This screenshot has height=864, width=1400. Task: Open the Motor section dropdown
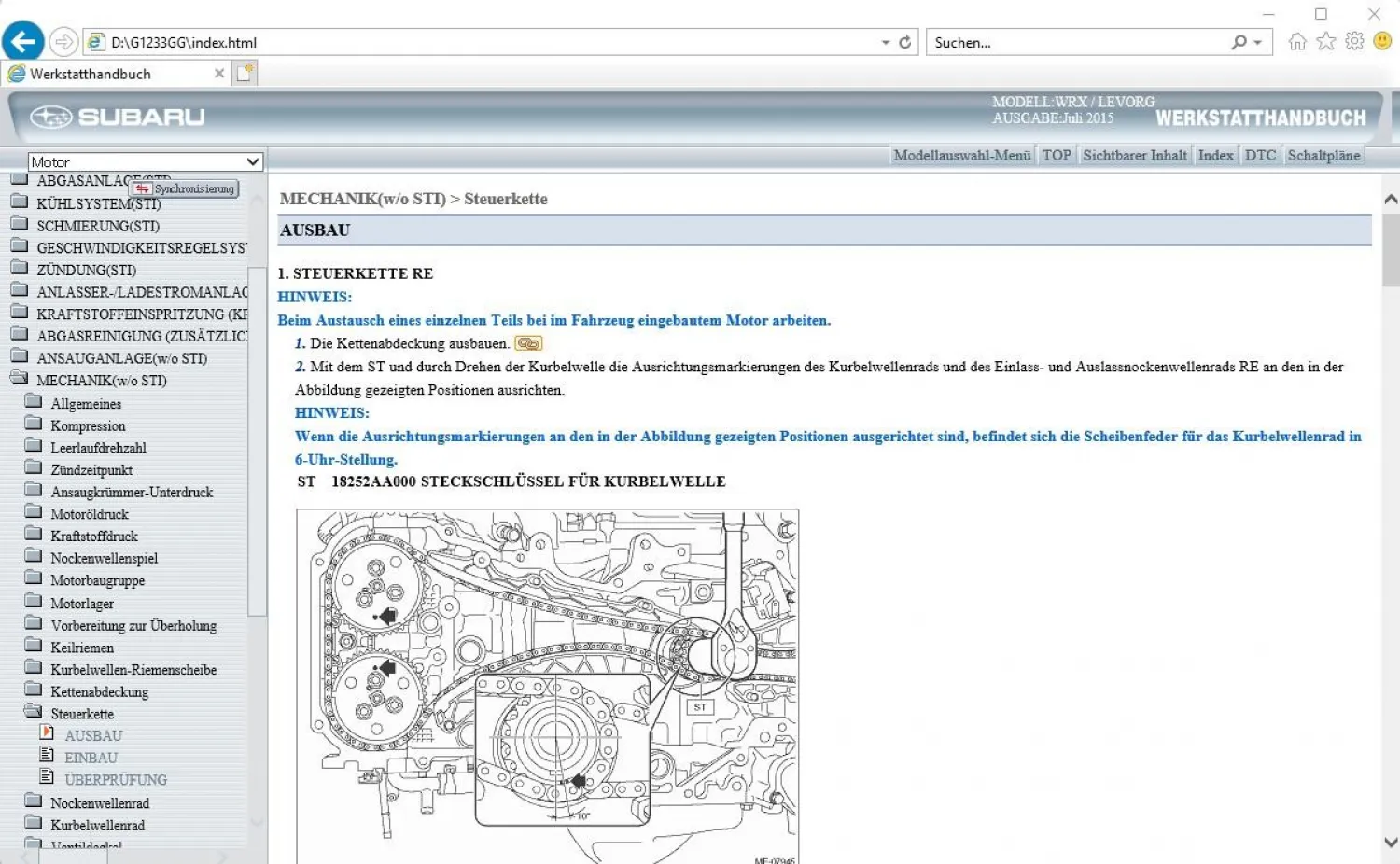146,161
